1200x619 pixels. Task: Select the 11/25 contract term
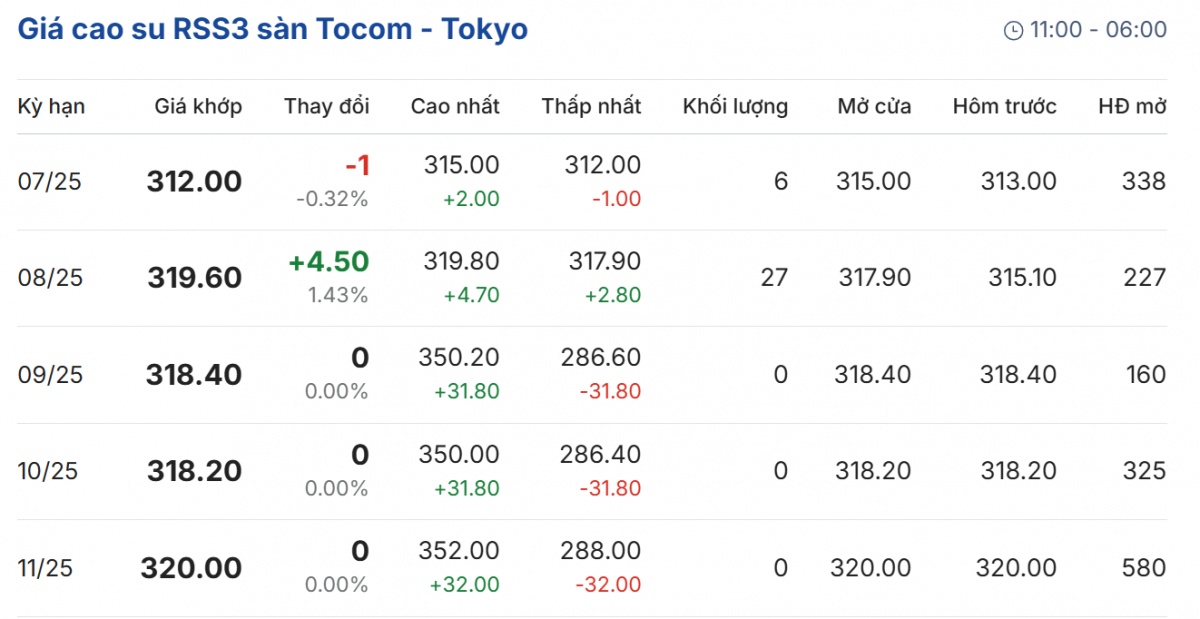(46, 568)
